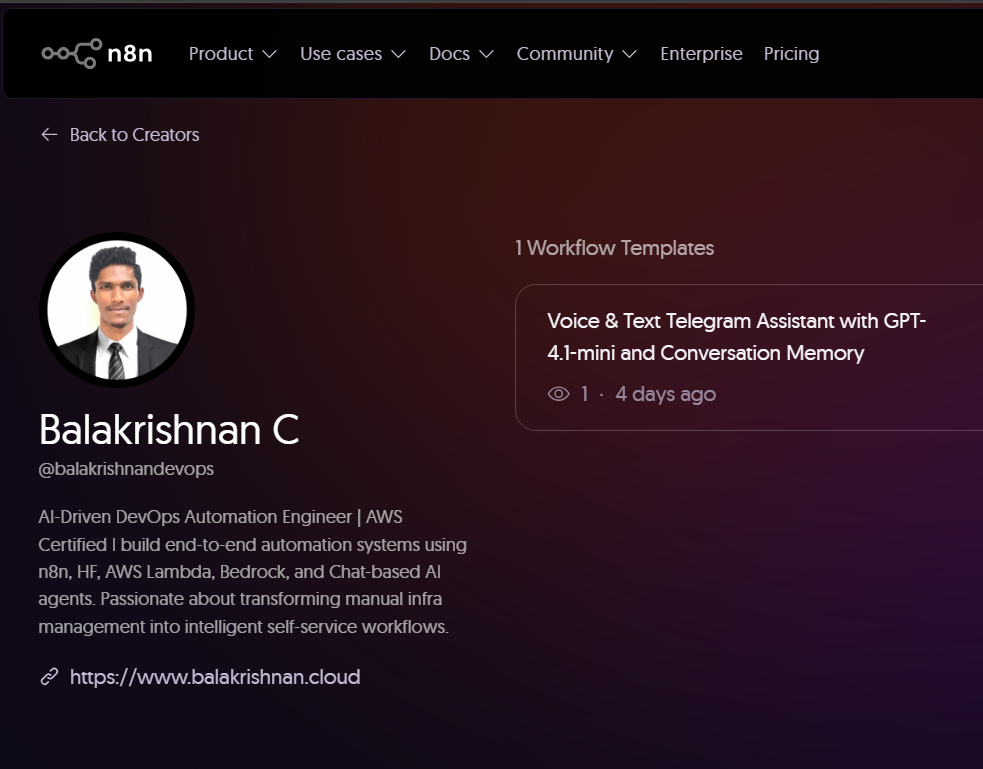The height and width of the screenshot is (769, 983).
Task: Click the "1 Workflow Templates" heading
Action: coord(614,248)
